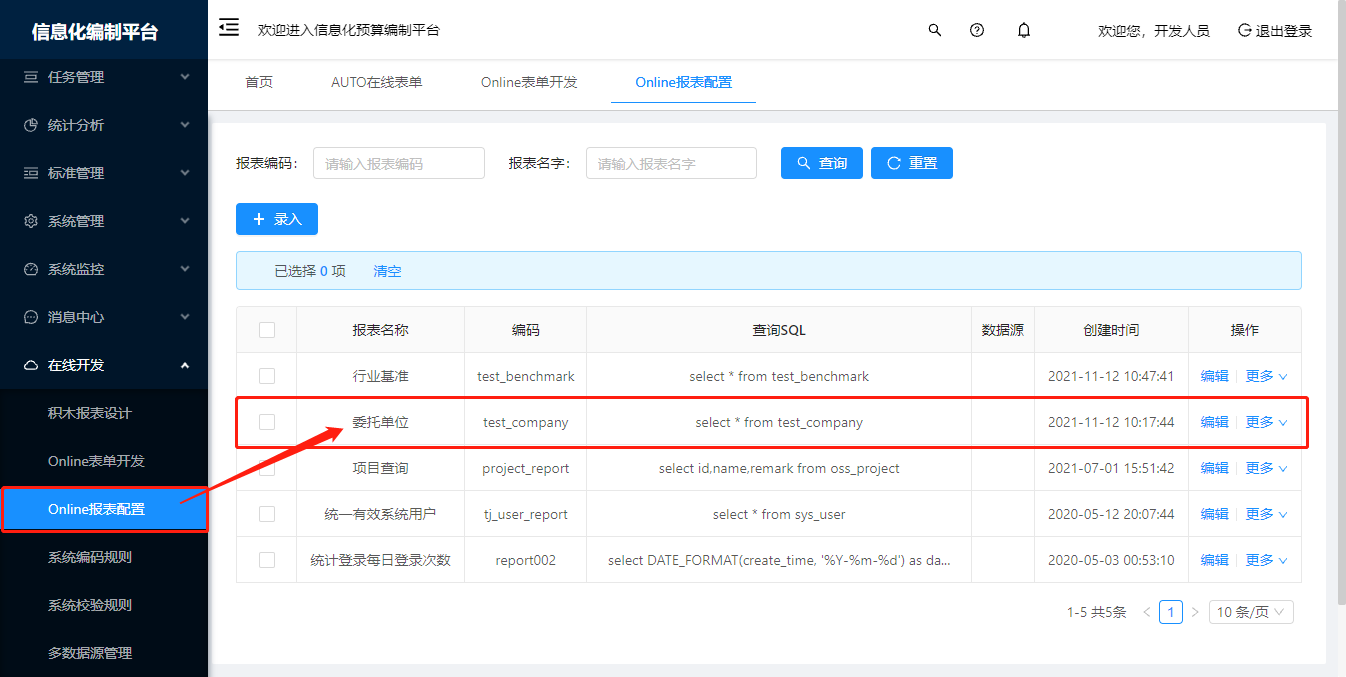This screenshot has height=677, width=1346.
Task: Open help via the question mark icon
Action: pyautogui.click(x=977, y=30)
